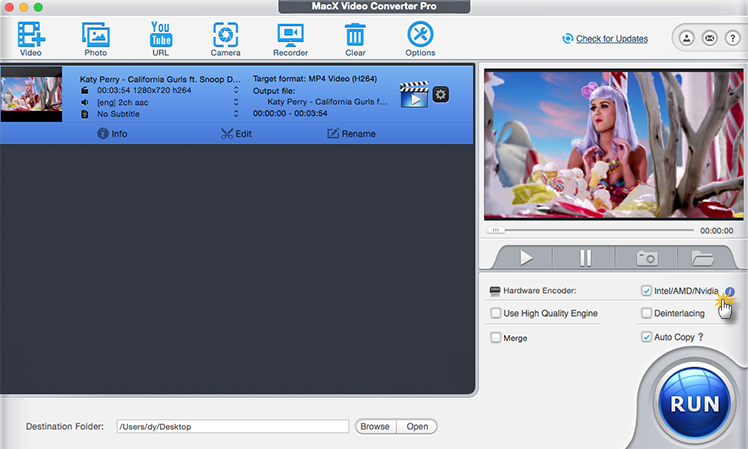Click the output profile clapperboard icon
Screen dimensions: 748x449
point(414,94)
